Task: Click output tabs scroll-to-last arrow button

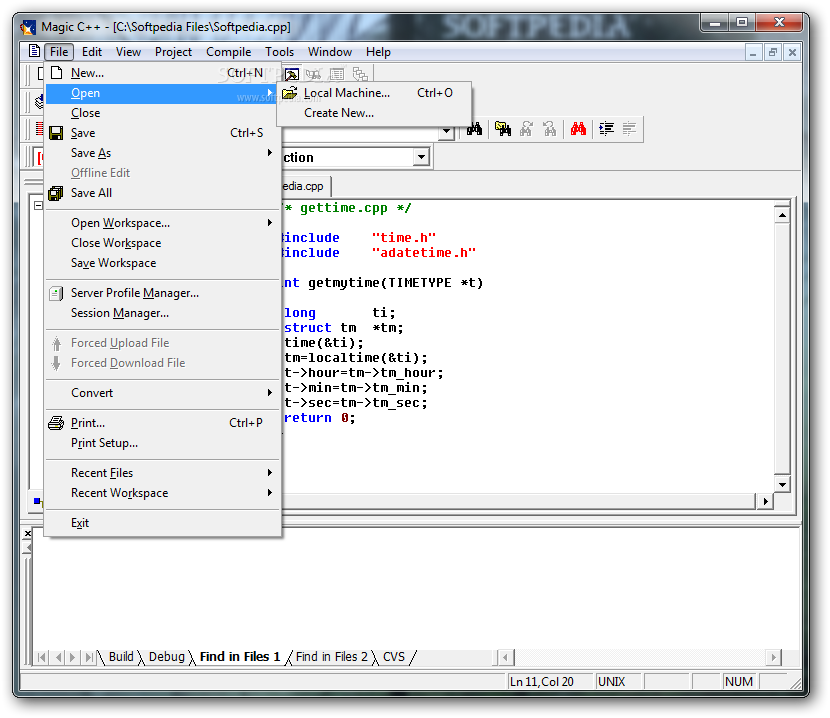Action: pyautogui.click(x=89, y=658)
